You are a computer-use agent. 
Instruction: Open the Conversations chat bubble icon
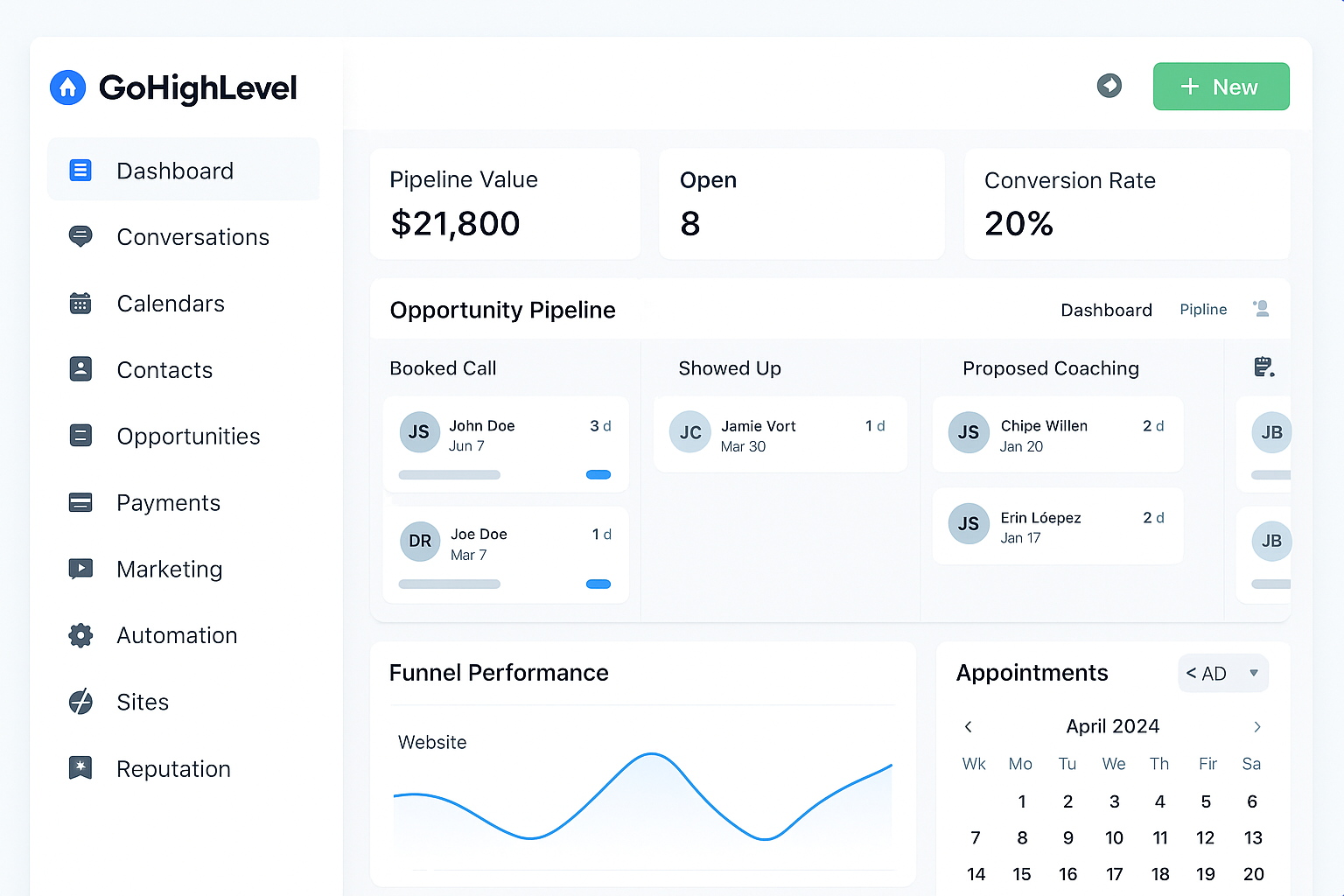[x=80, y=236]
